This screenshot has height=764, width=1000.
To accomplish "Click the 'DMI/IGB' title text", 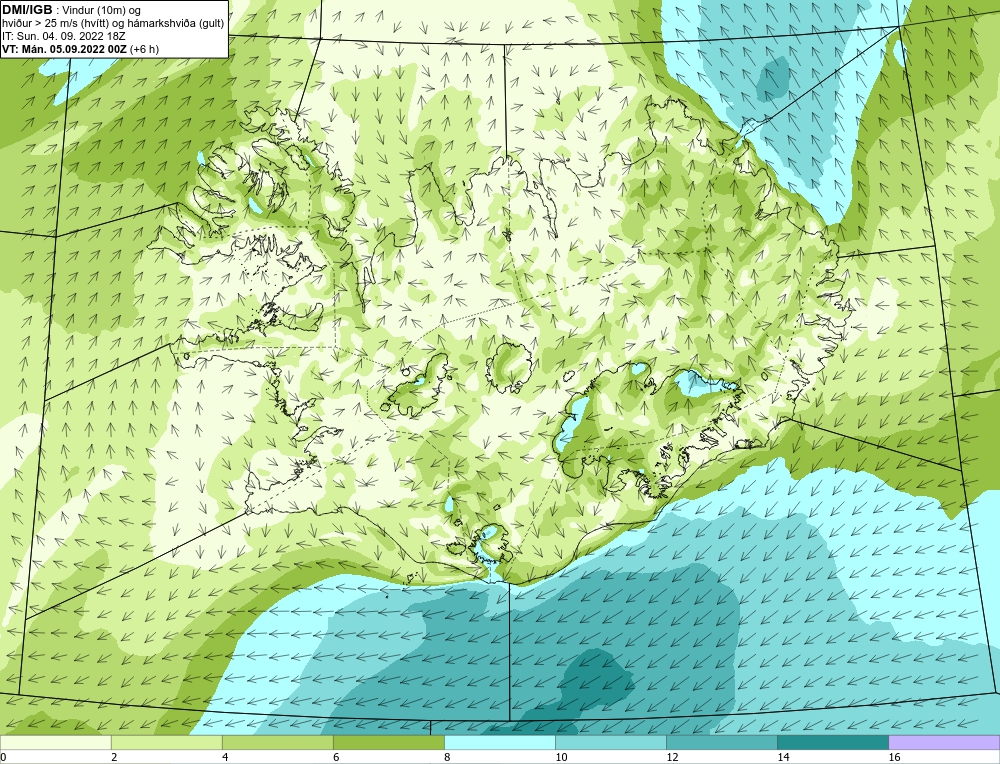I will click(27, 10).
